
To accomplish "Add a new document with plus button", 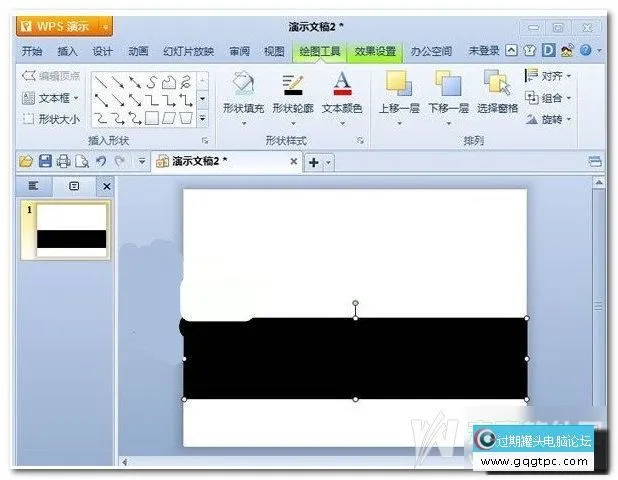I will coord(314,162).
